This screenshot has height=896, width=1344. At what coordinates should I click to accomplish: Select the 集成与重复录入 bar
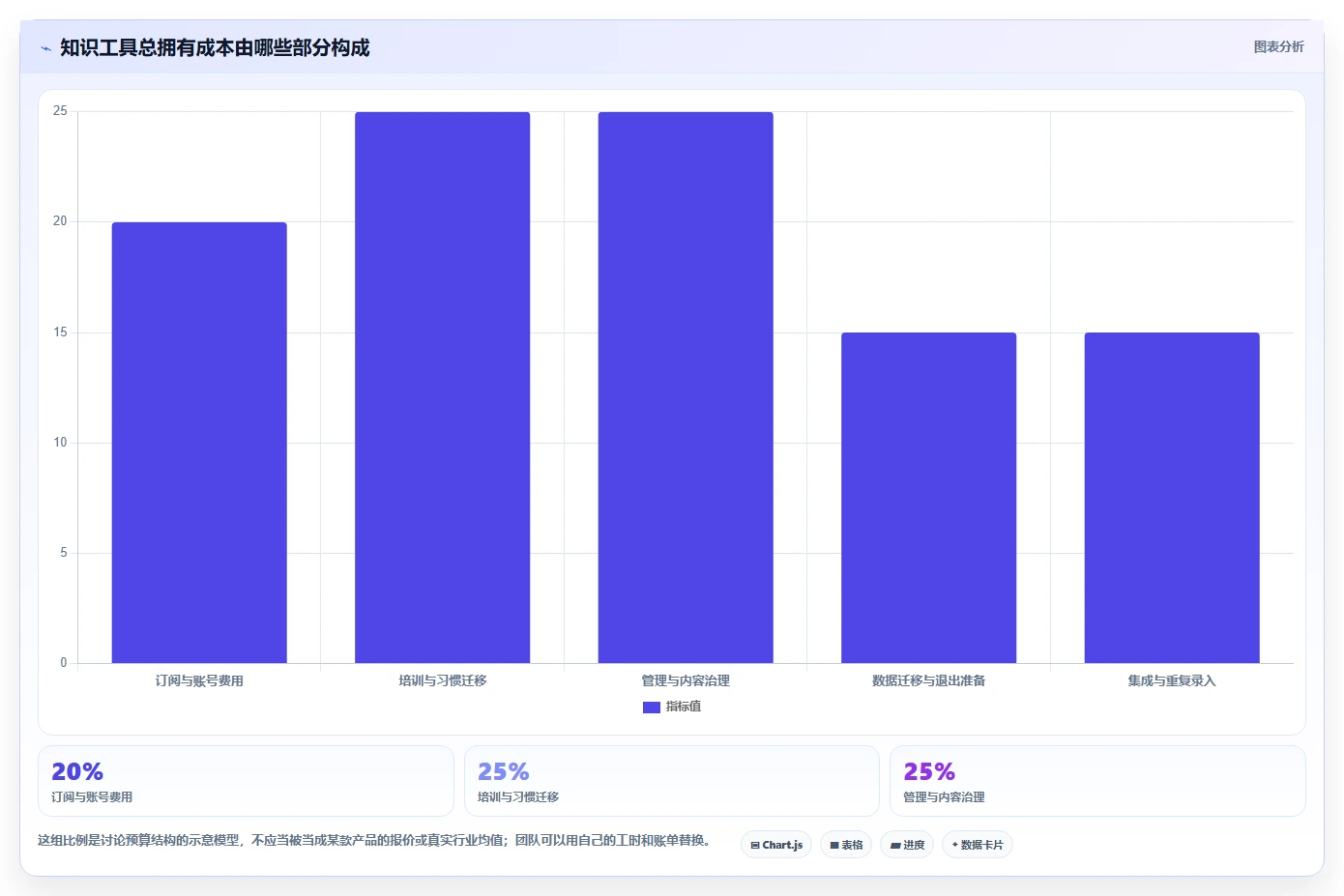pos(1172,498)
